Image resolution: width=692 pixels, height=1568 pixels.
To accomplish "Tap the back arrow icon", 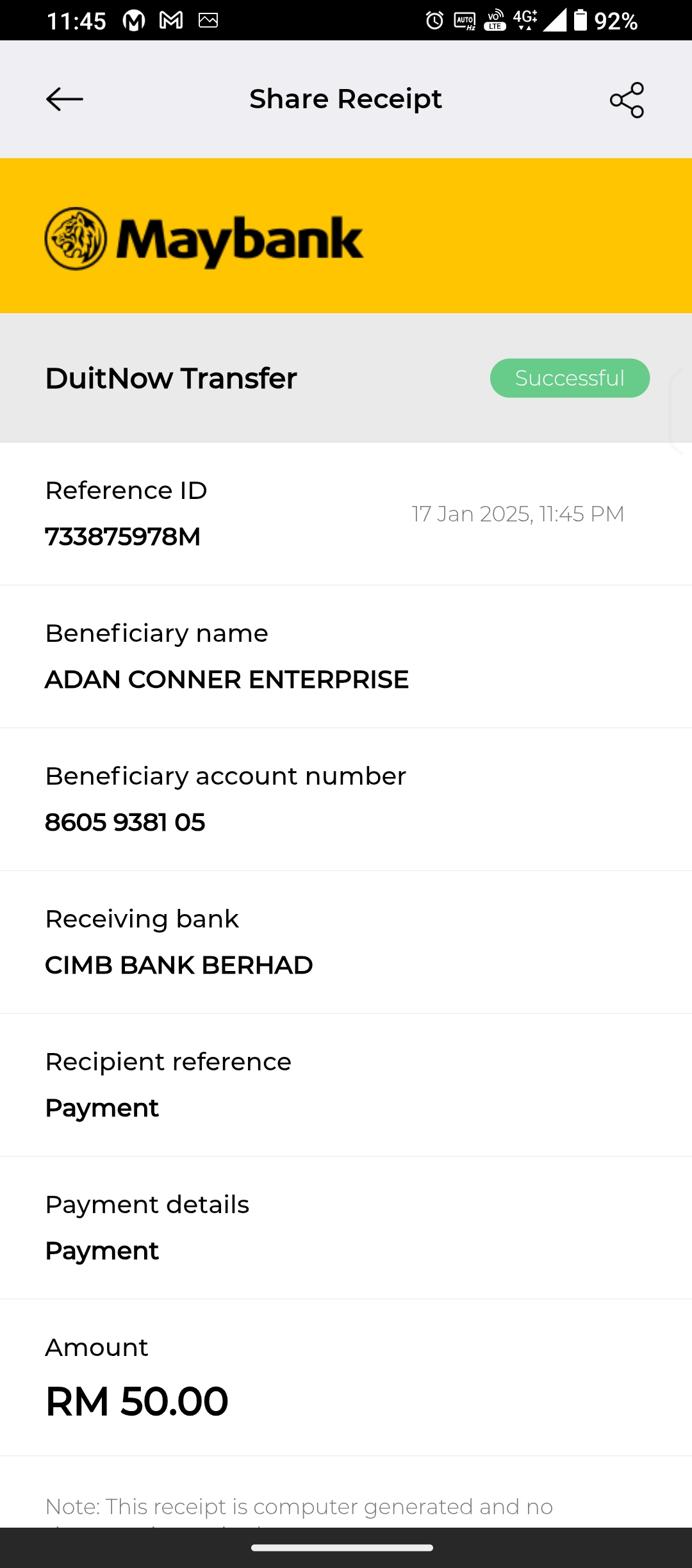I will [x=65, y=99].
